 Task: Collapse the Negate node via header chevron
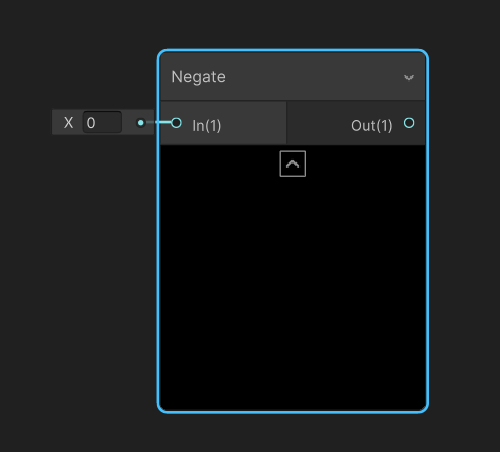(x=409, y=77)
